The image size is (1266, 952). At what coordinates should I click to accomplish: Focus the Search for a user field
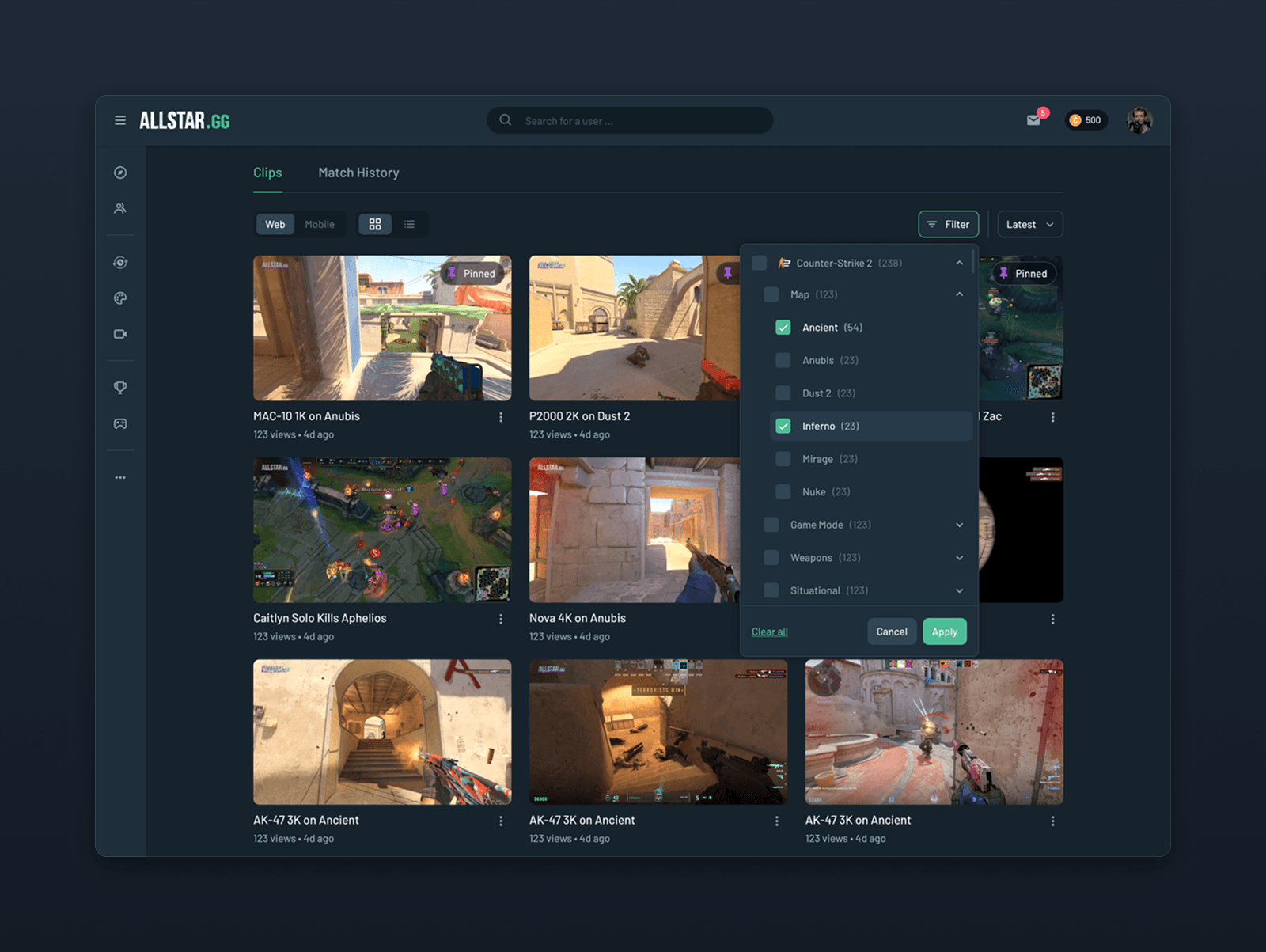tap(630, 120)
